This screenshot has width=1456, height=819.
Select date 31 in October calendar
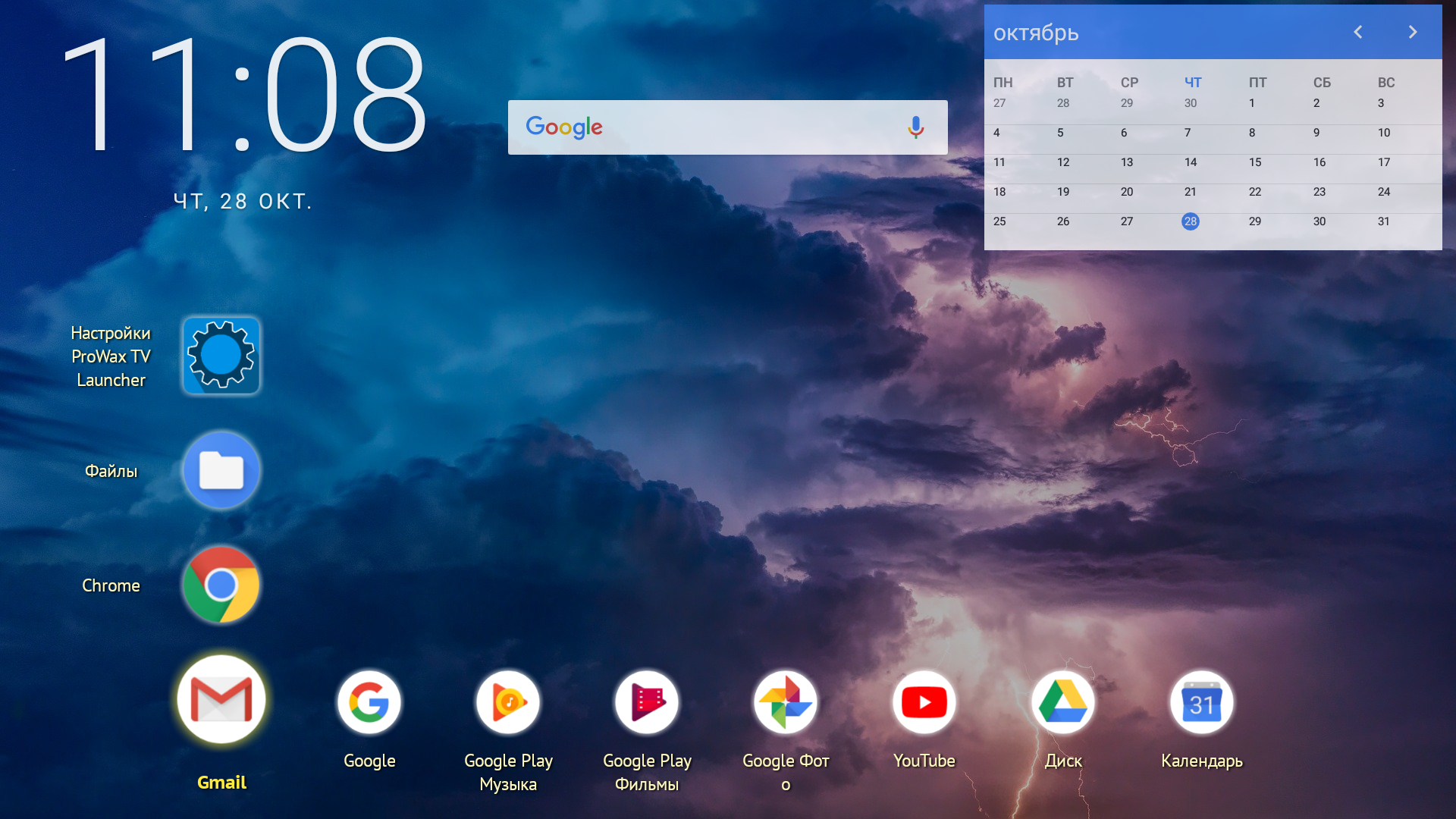tap(1383, 221)
